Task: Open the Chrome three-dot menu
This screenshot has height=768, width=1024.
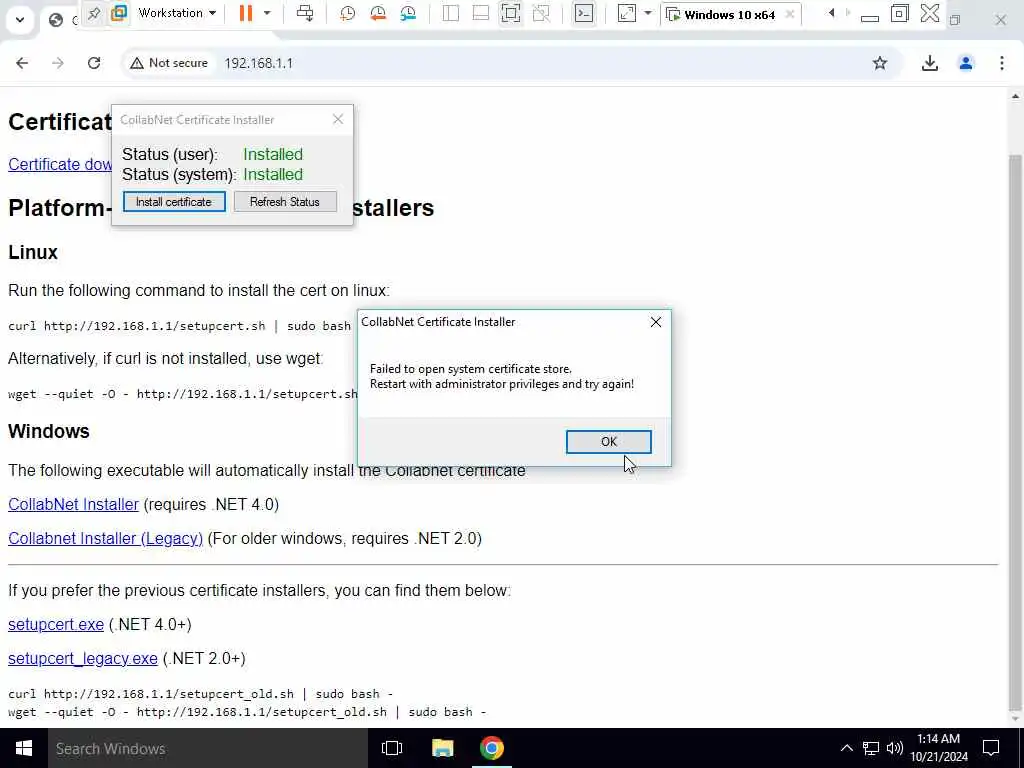Action: pyautogui.click(x=1002, y=63)
